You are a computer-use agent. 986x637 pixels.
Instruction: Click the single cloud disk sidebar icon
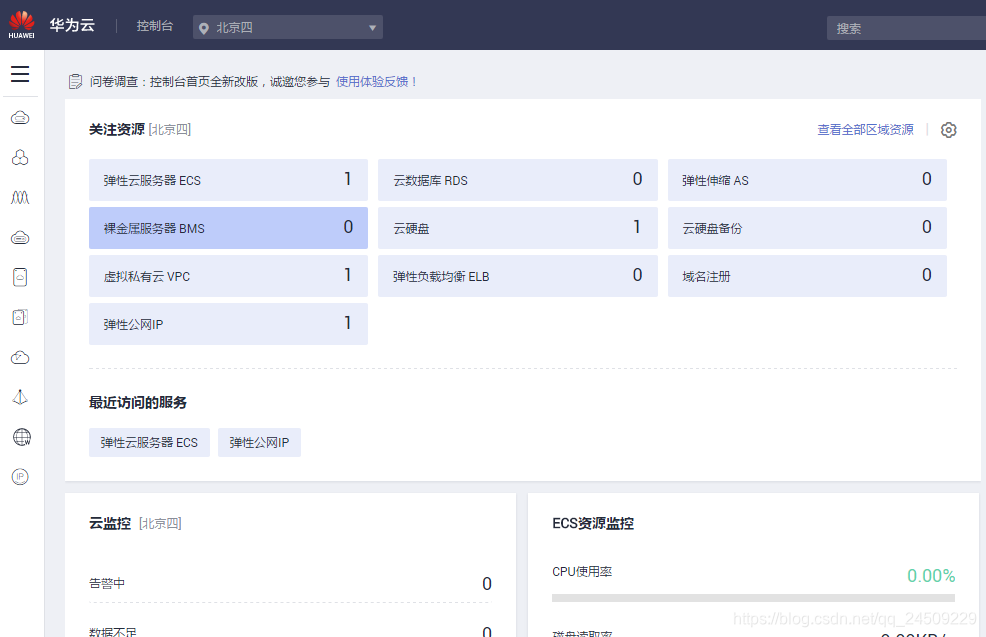(20, 277)
